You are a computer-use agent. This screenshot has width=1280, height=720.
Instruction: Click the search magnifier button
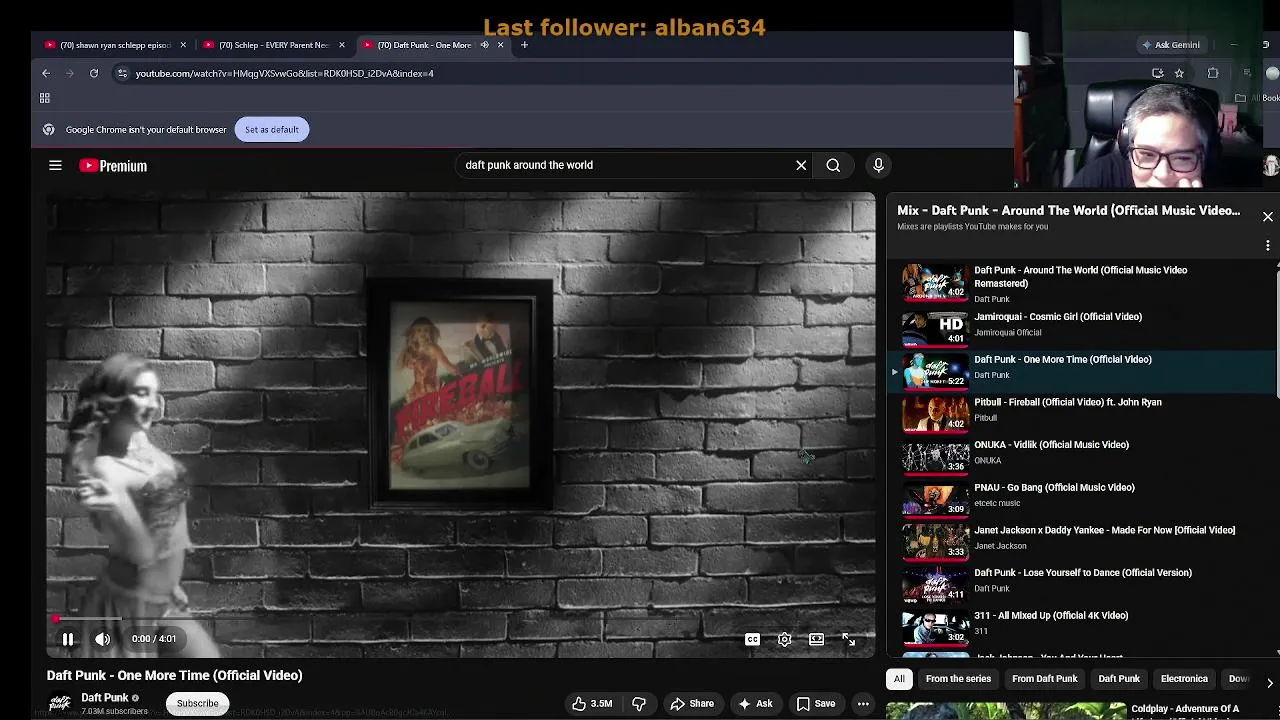tap(833, 165)
